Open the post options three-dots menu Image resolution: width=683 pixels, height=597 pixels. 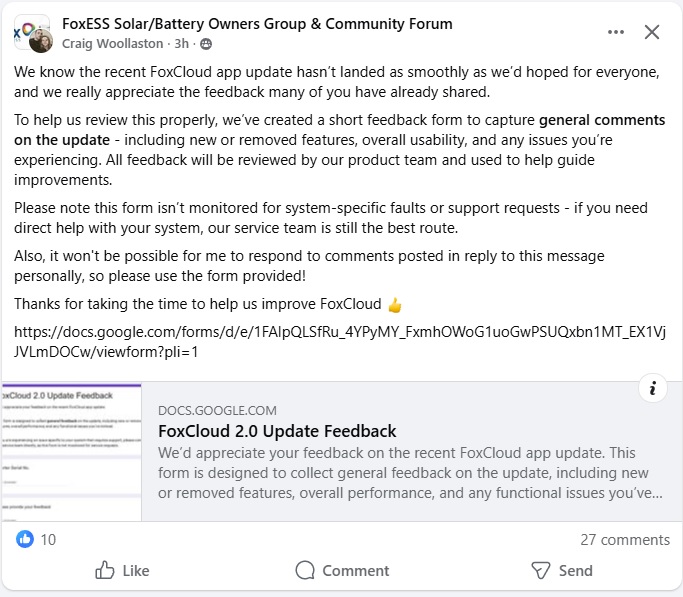(616, 32)
